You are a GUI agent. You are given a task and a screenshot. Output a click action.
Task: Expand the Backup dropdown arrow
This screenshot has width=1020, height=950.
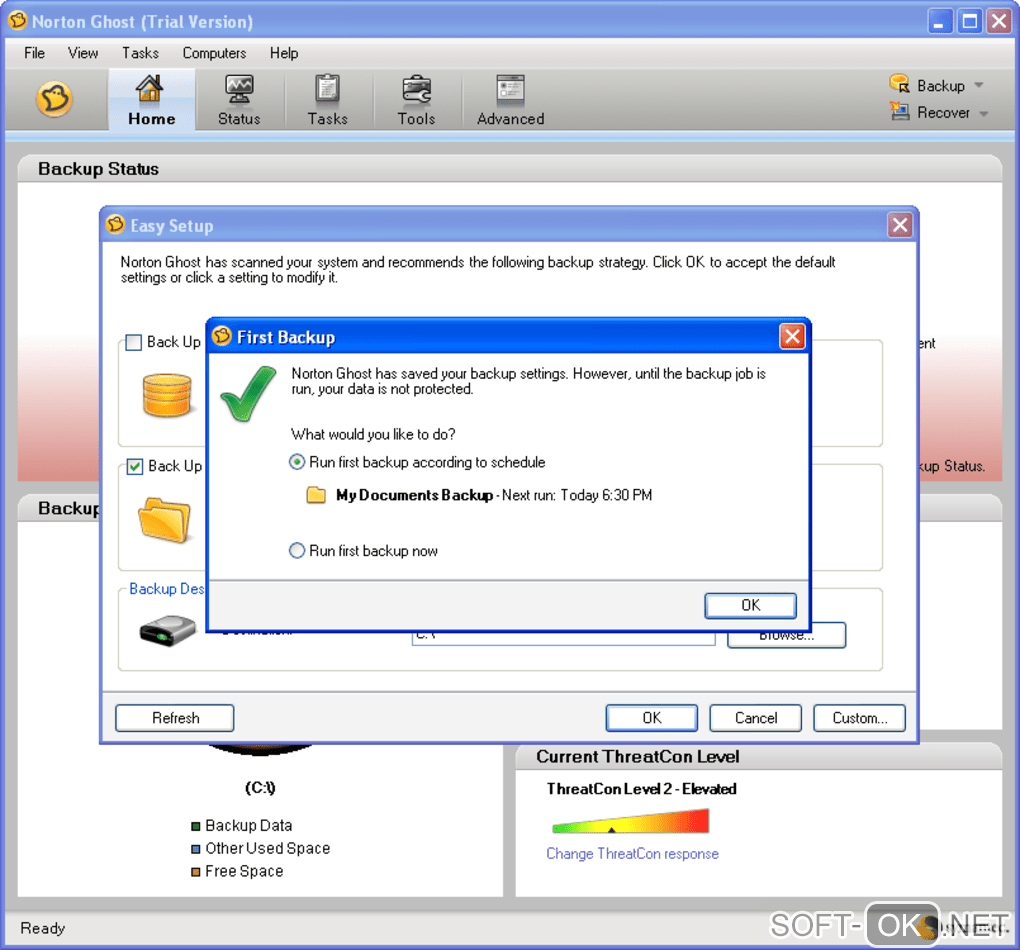pos(979,85)
